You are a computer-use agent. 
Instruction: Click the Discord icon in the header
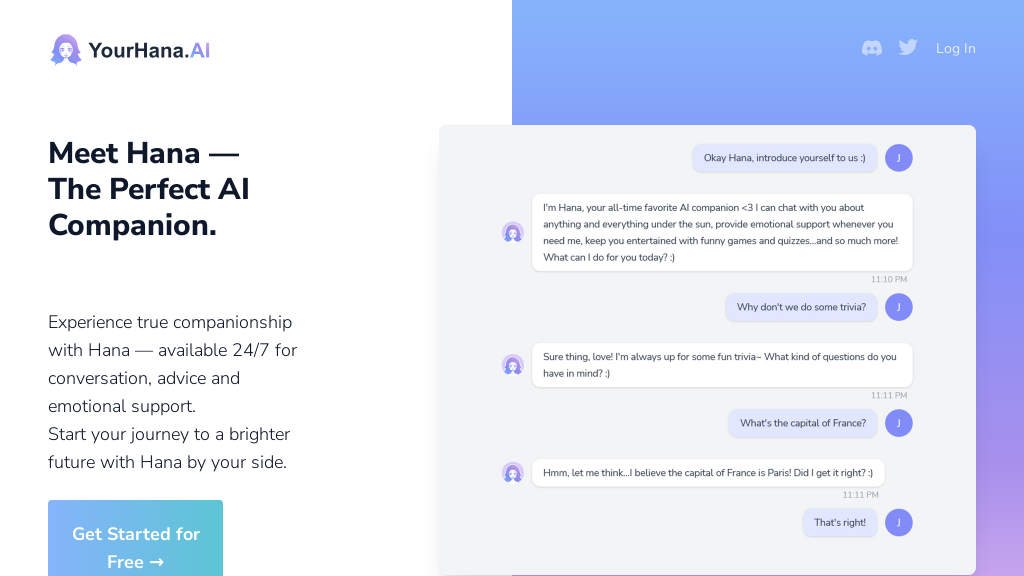pos(871,47)
